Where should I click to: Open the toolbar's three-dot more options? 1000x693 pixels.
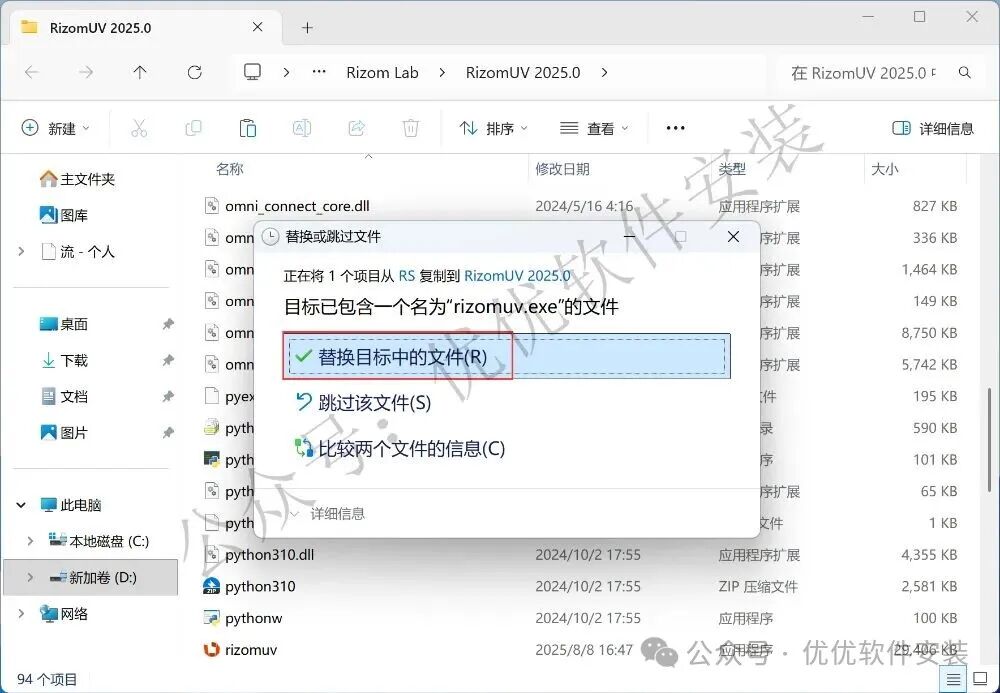point(675,128)
